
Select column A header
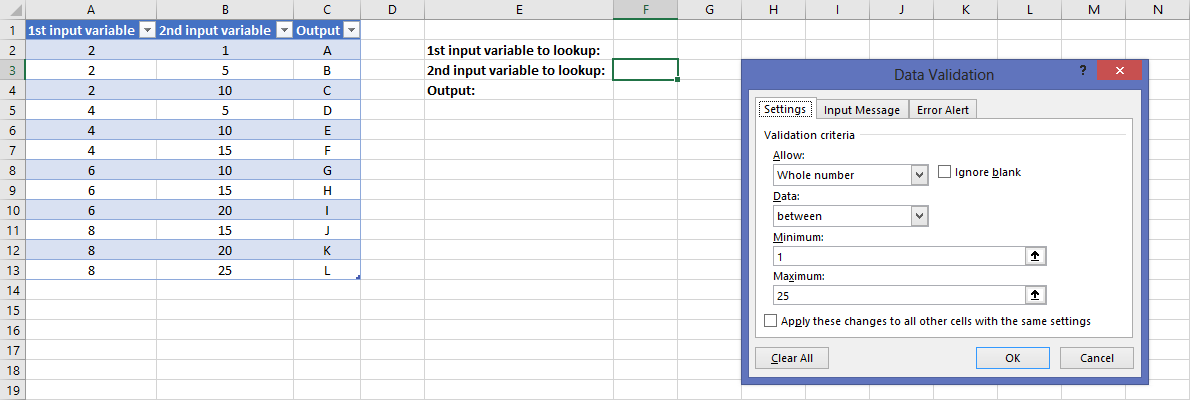91,10
